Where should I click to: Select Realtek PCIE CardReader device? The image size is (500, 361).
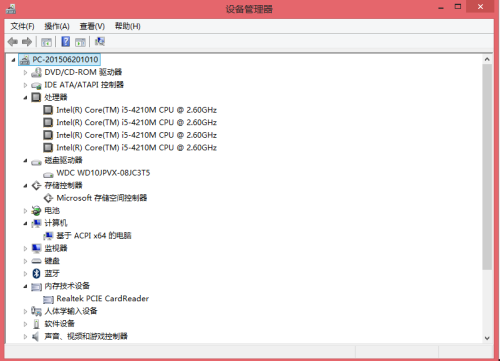coord(103,299)
